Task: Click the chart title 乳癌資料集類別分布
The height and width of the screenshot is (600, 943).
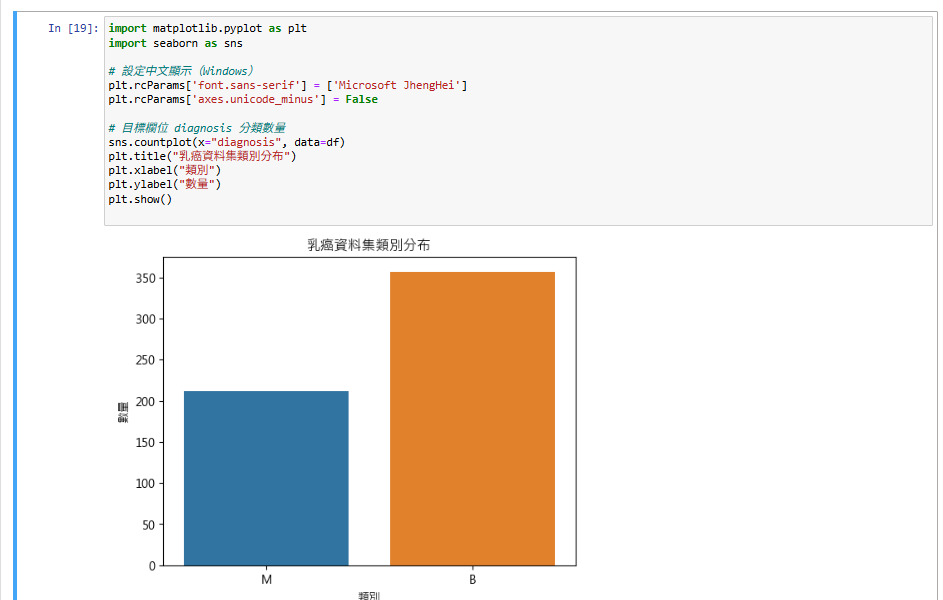Action: tap(369, 245)
